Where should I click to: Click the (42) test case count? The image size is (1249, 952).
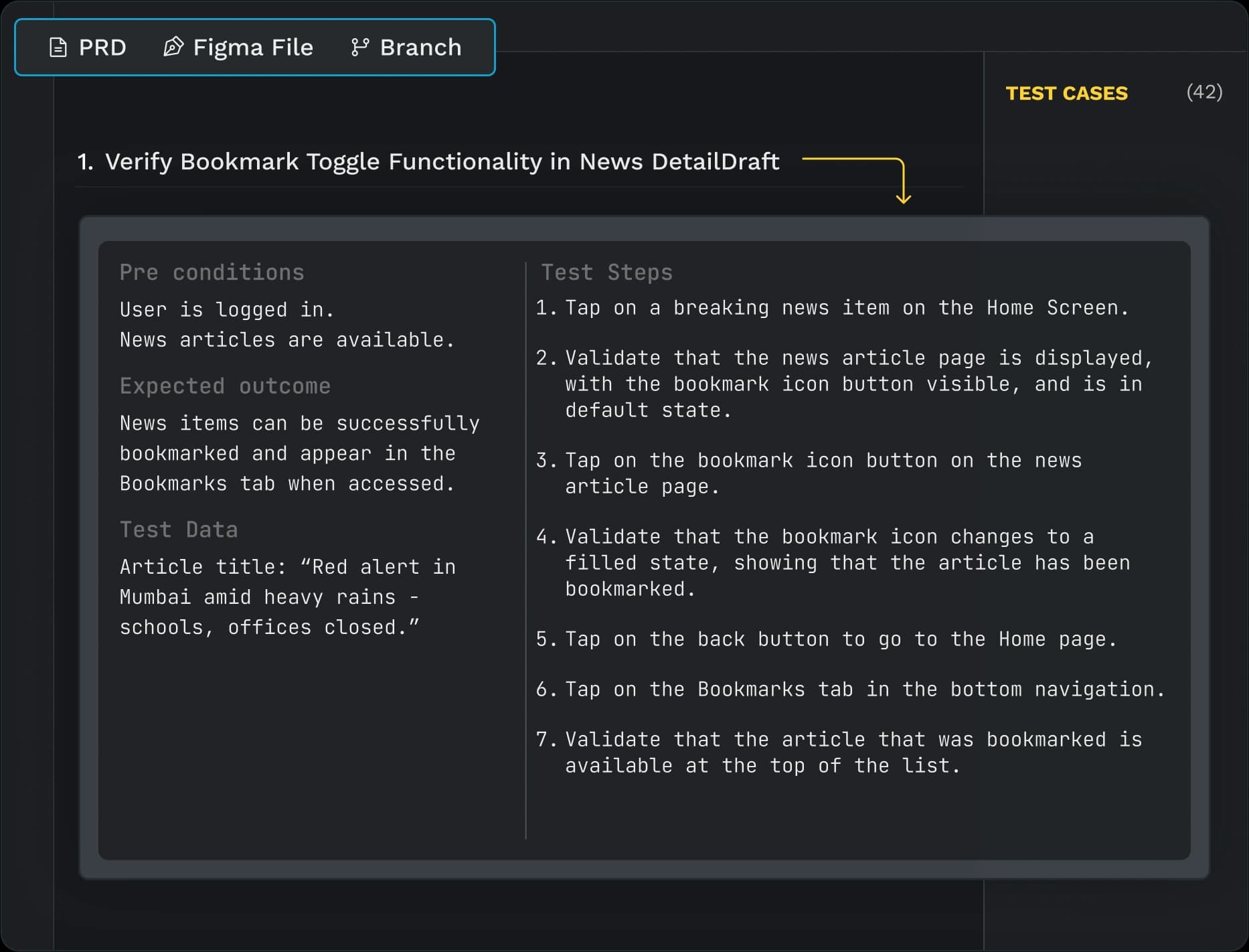click(1204, 92)
